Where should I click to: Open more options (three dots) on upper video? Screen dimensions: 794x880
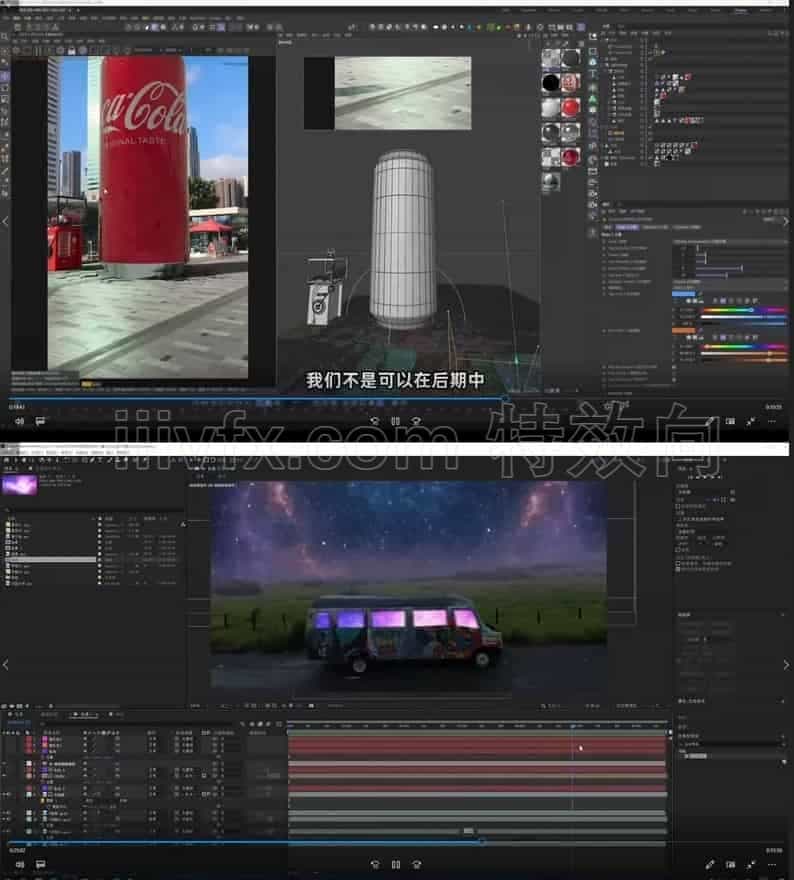point(772,421)
